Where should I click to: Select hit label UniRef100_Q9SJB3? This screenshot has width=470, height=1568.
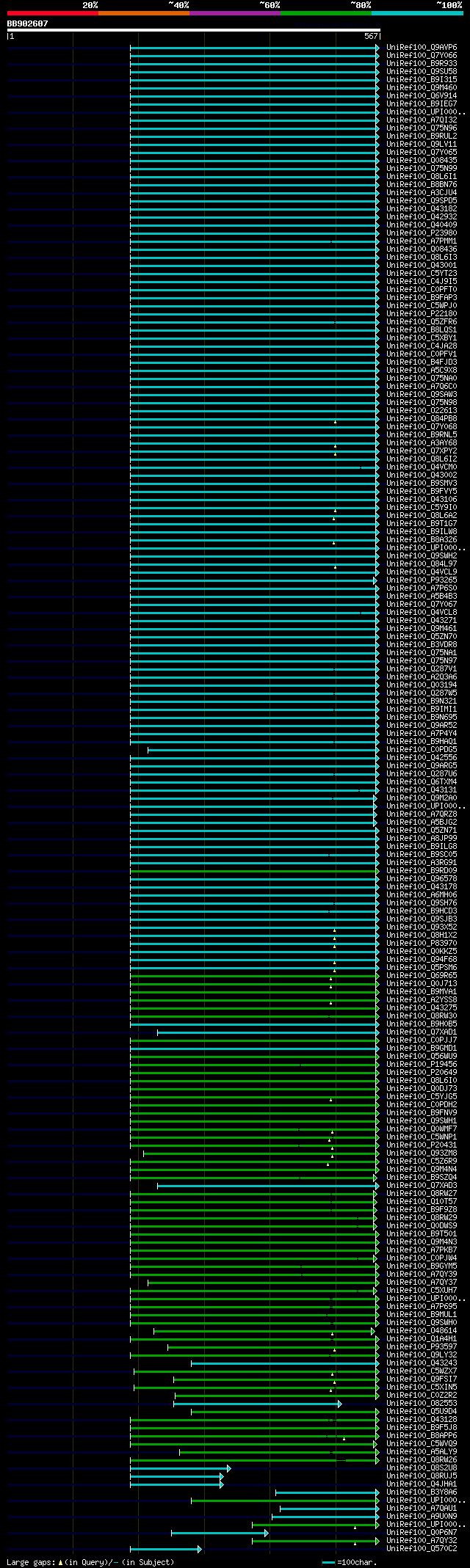422,919
